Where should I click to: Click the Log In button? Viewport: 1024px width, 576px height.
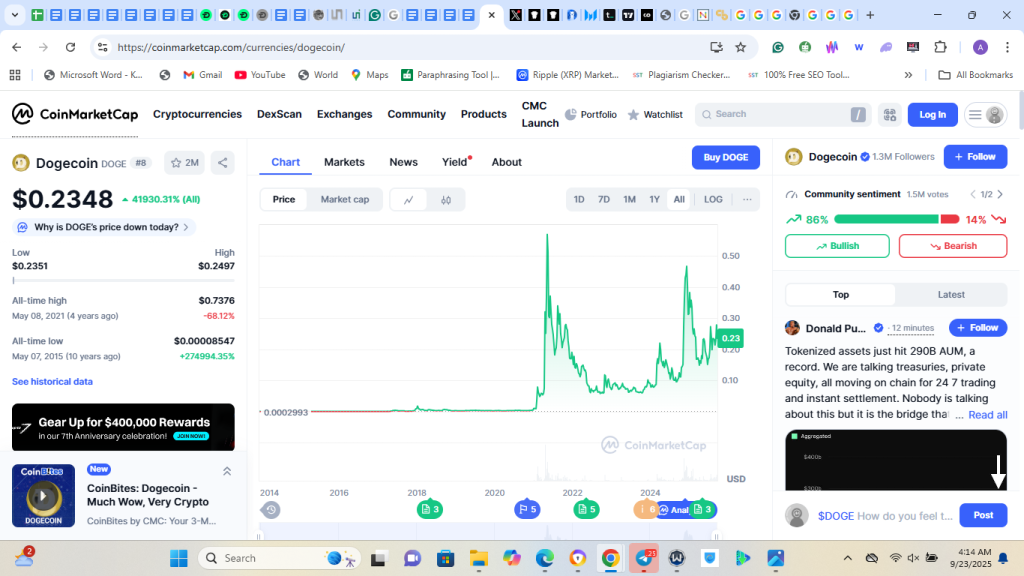click(x=933, y=115)
